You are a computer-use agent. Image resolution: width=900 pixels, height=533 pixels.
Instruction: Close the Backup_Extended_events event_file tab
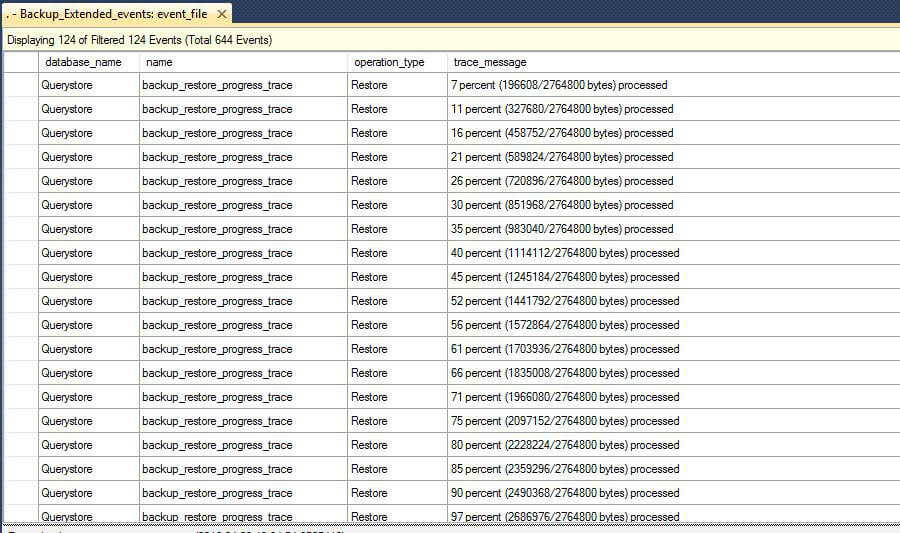tap(222, 14)
